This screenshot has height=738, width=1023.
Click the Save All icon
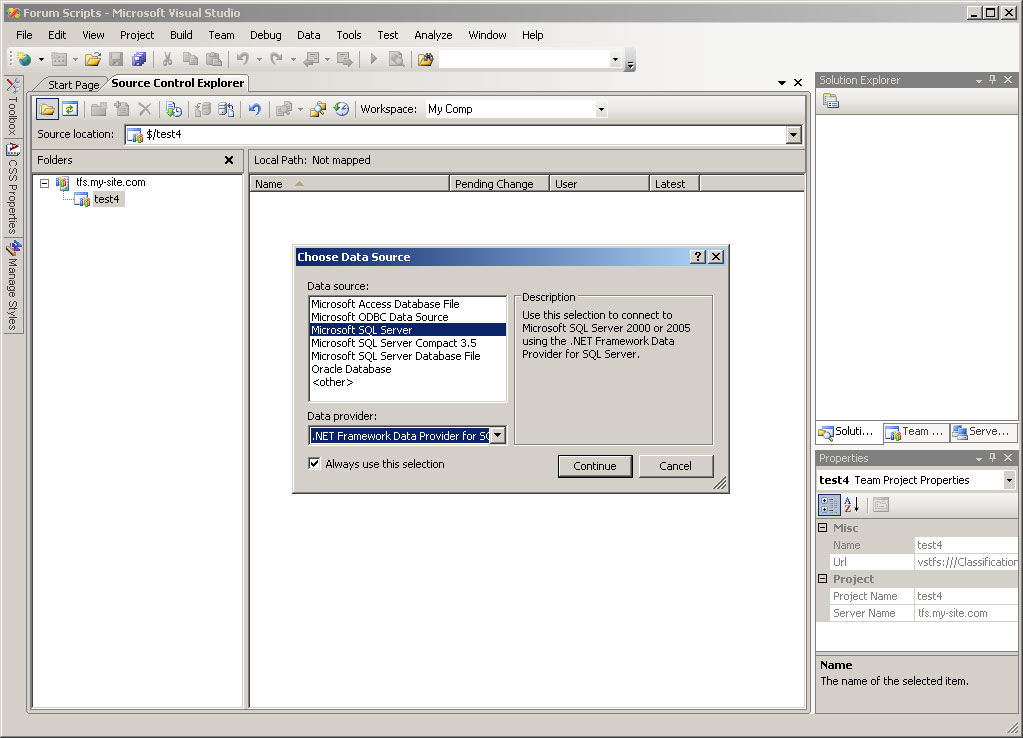[139, 59]
